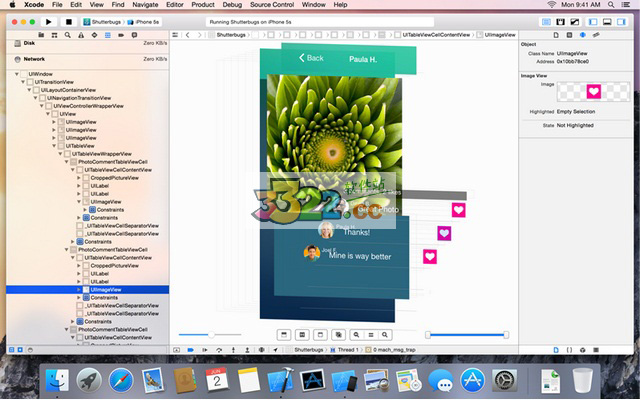Viewport: 640px width, 400px height.
Task: Open Spotlight search in menu bar
Action: point(611,5)
